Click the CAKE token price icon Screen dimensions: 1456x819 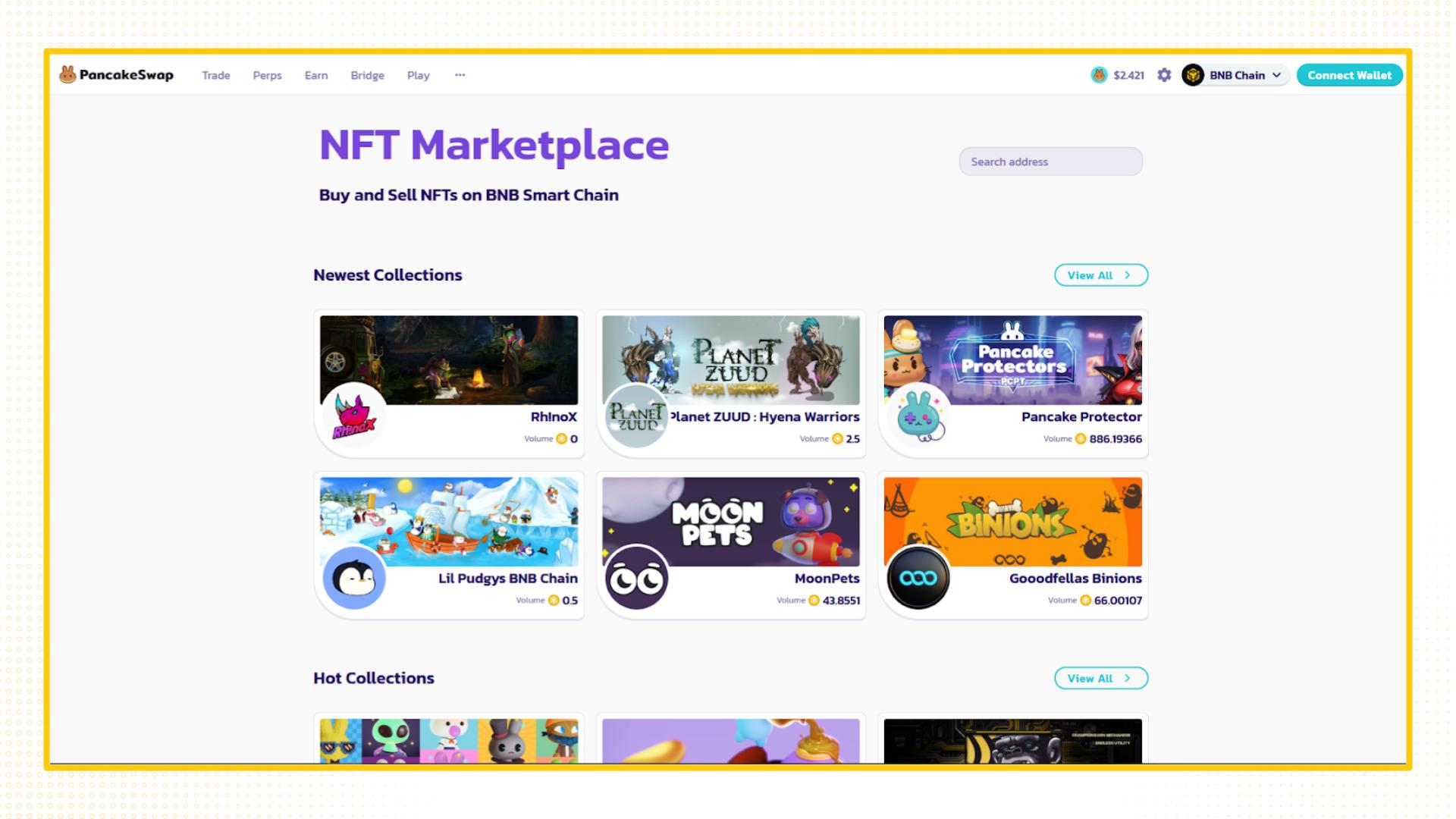pos(1099,75)
